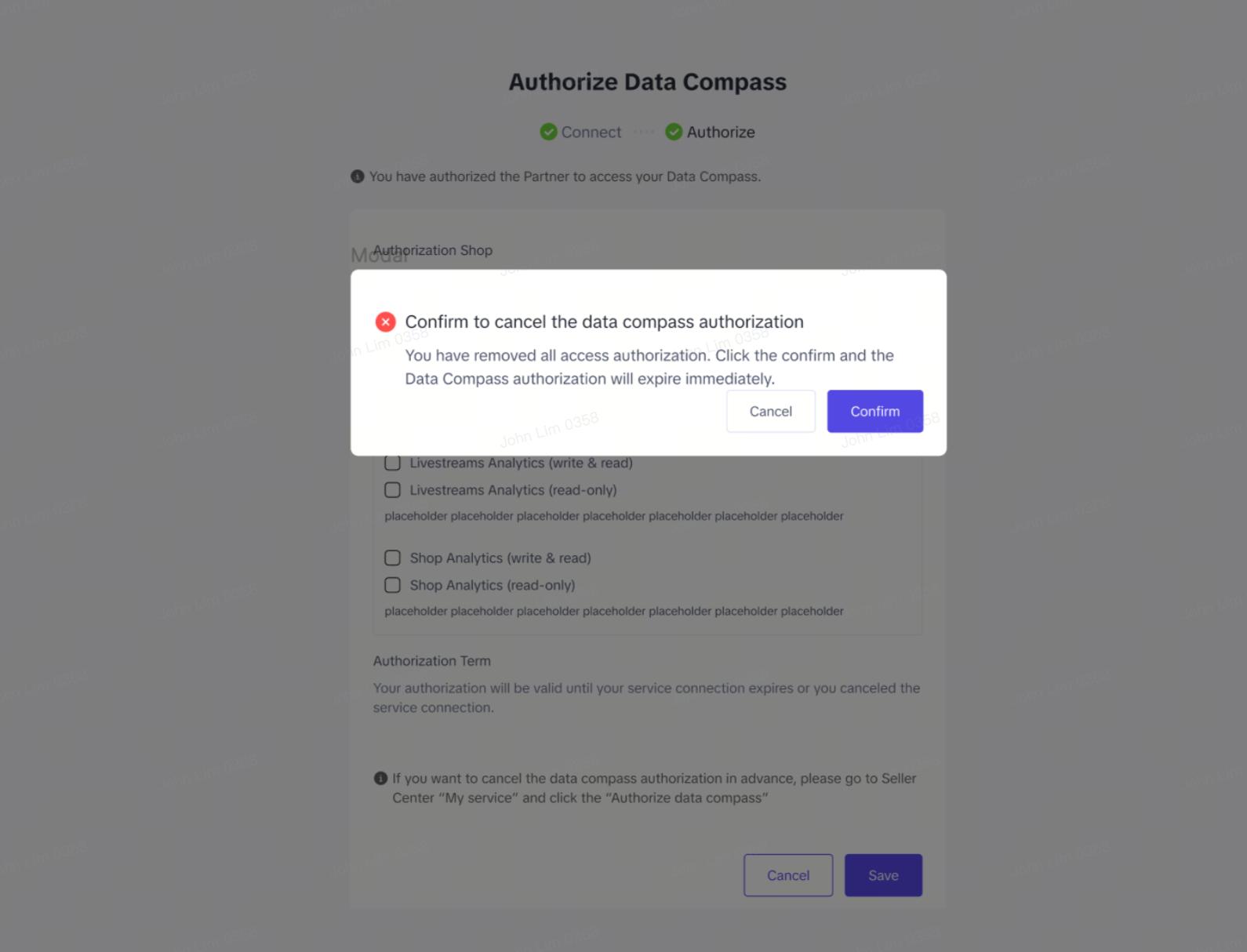
Task: Click green checkmark beside Authorize step
Action: (x=674, y=132)
